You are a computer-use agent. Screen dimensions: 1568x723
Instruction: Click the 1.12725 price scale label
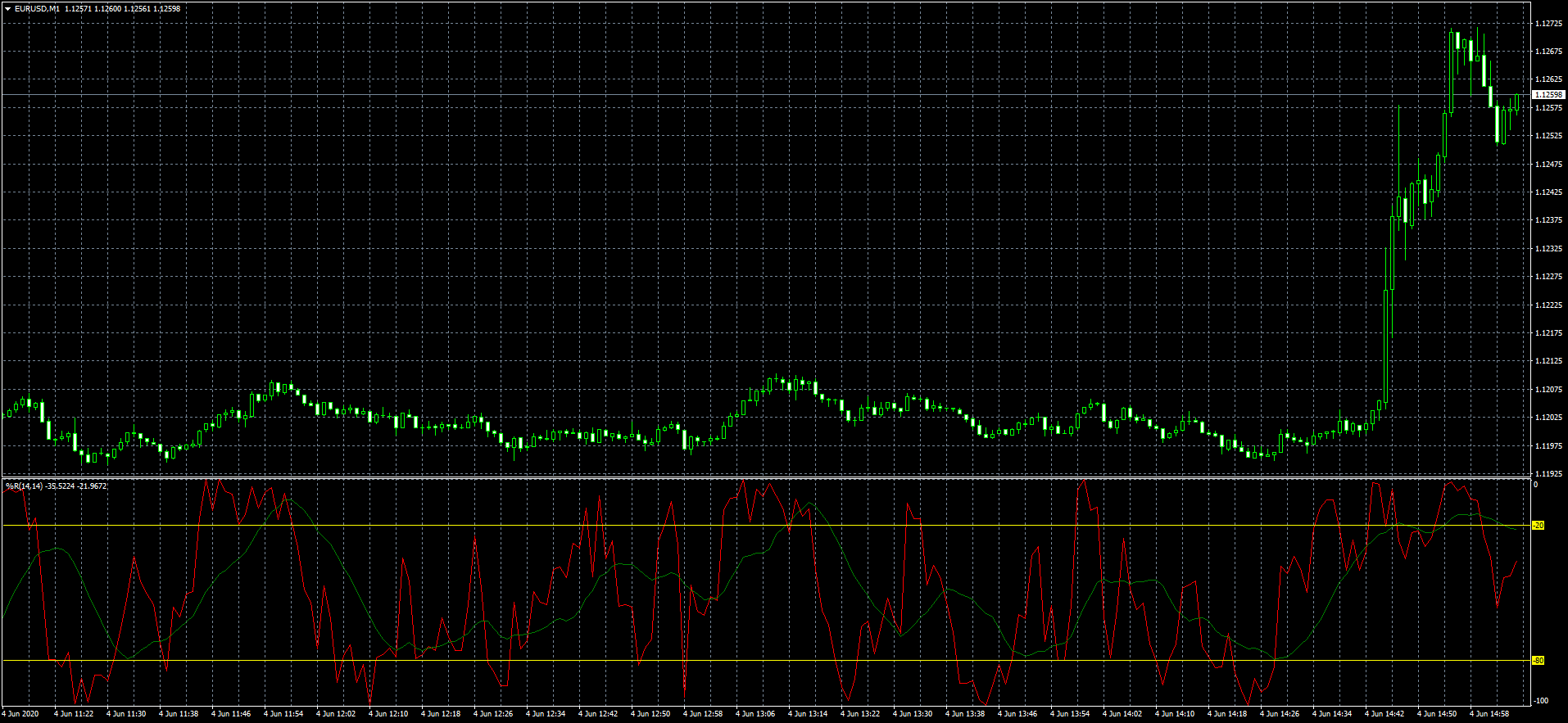point(1548,24)
